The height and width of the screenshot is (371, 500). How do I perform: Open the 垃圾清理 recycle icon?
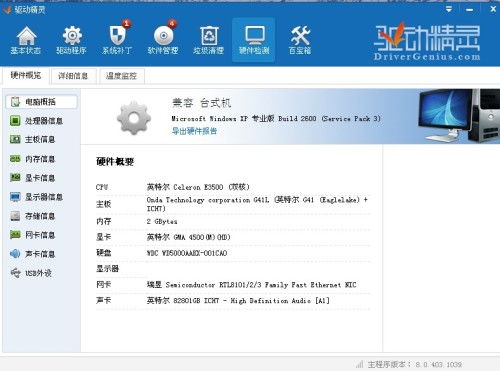coord(209,41)
